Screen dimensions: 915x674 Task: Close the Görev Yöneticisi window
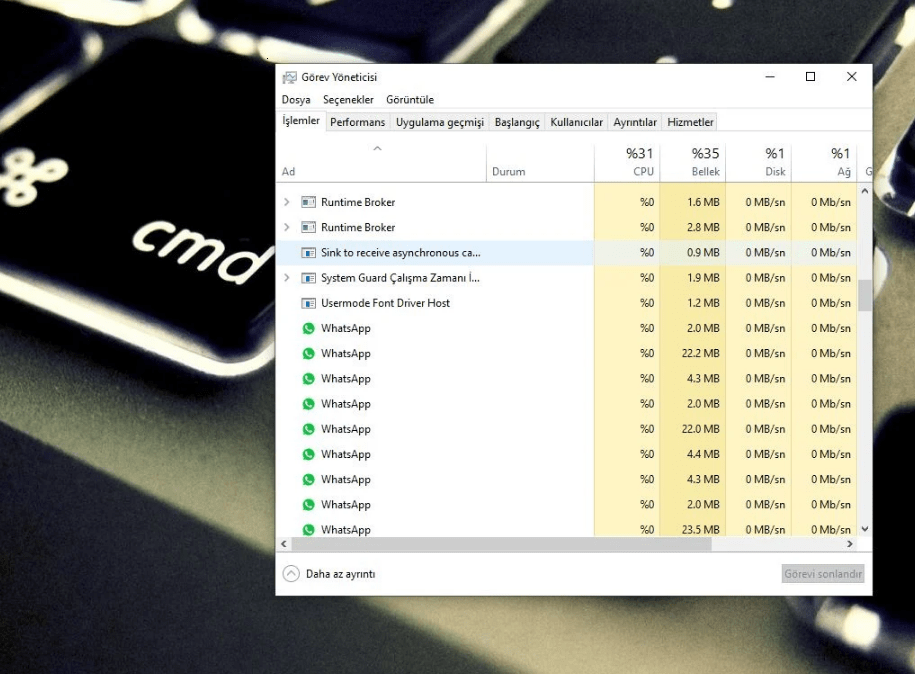click(851, 76)
